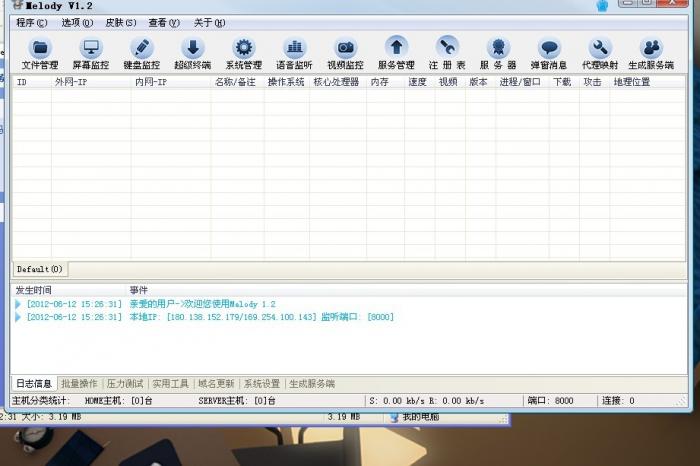Open the 服务管理 service manager
The height and width of the screenshot is (466, 700).
click(x=396, y=53)
